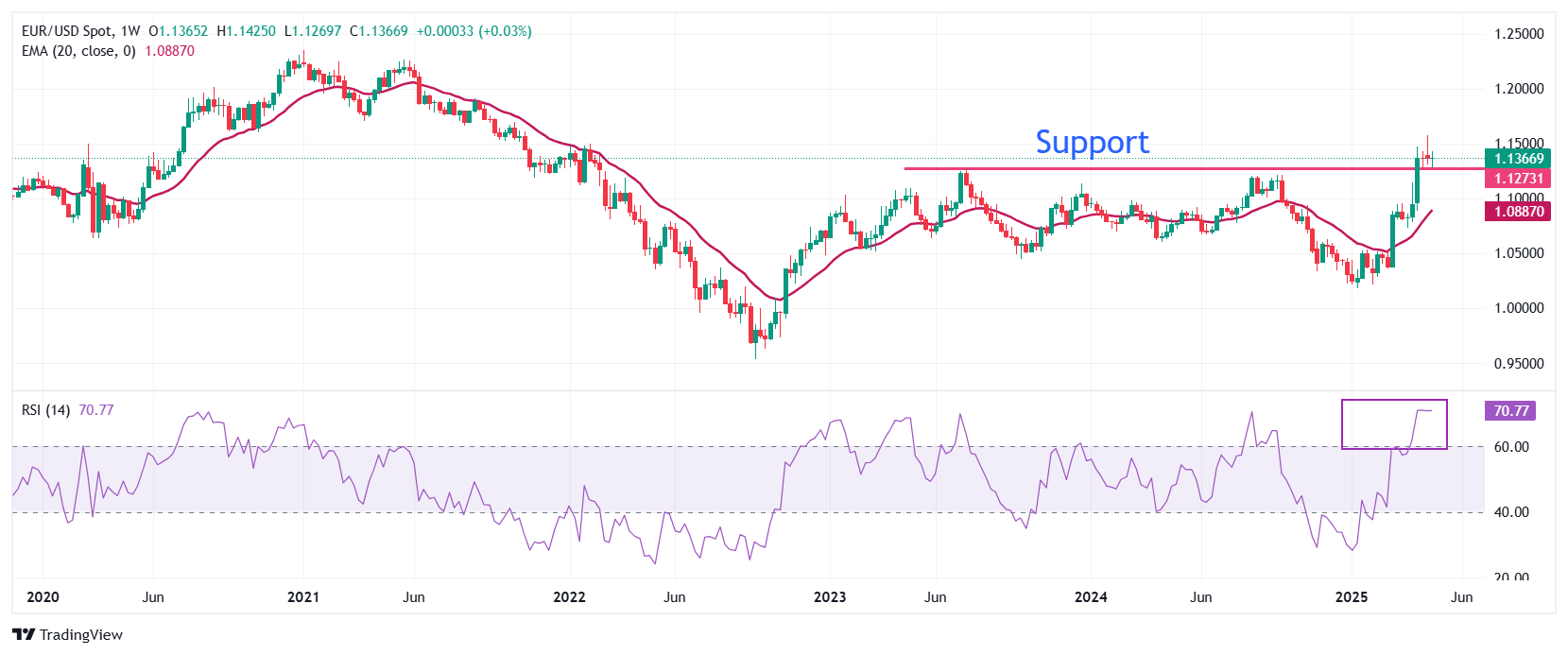This screenshot has width=1568, height=655.
Task: Click the 60.00 RSI scale level
Action: click(x=1510, y=447)
